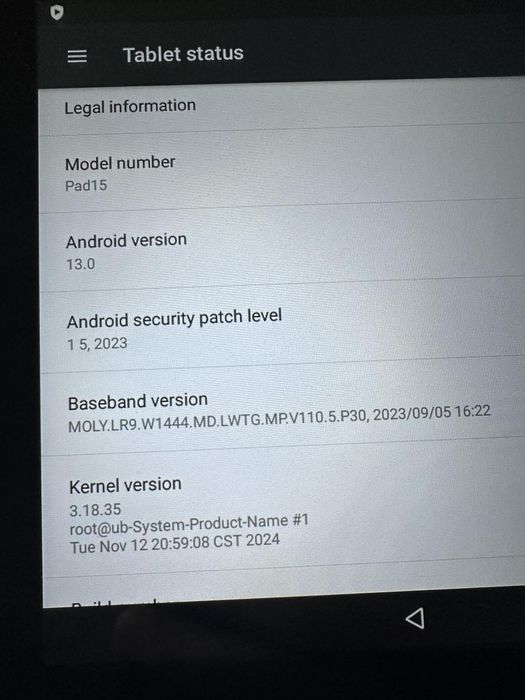Open Legal information
The width and height of the screenshot is (525, 700).
point(282,108)
